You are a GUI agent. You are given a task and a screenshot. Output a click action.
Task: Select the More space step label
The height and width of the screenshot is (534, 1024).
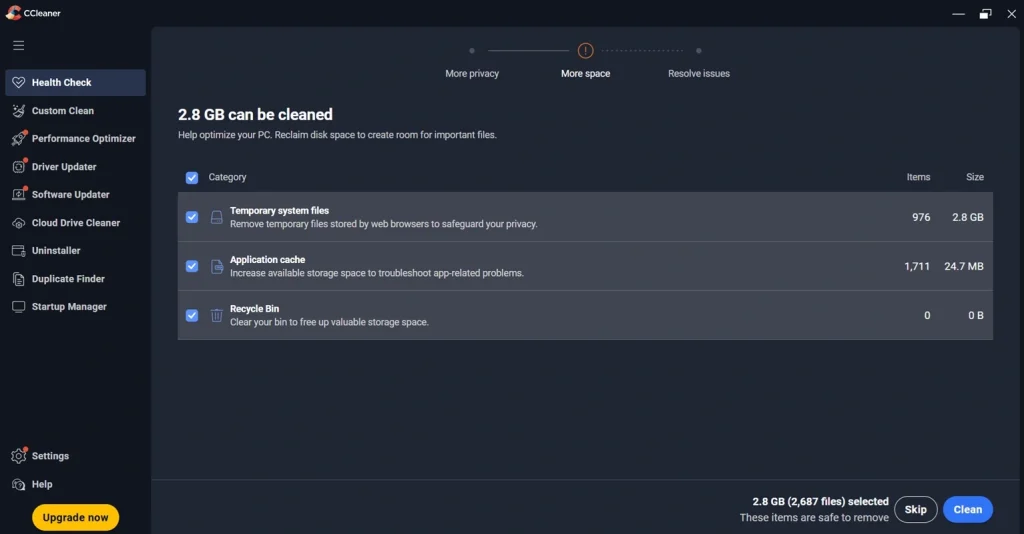click(585, 74)
